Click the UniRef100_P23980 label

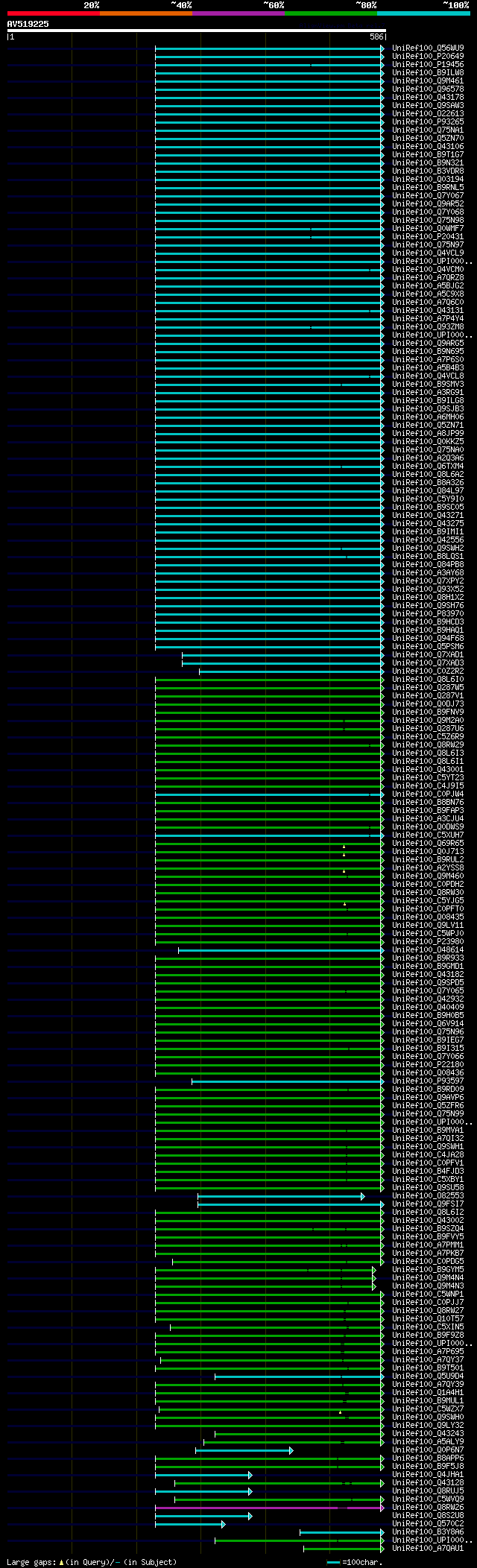point(428,941)
